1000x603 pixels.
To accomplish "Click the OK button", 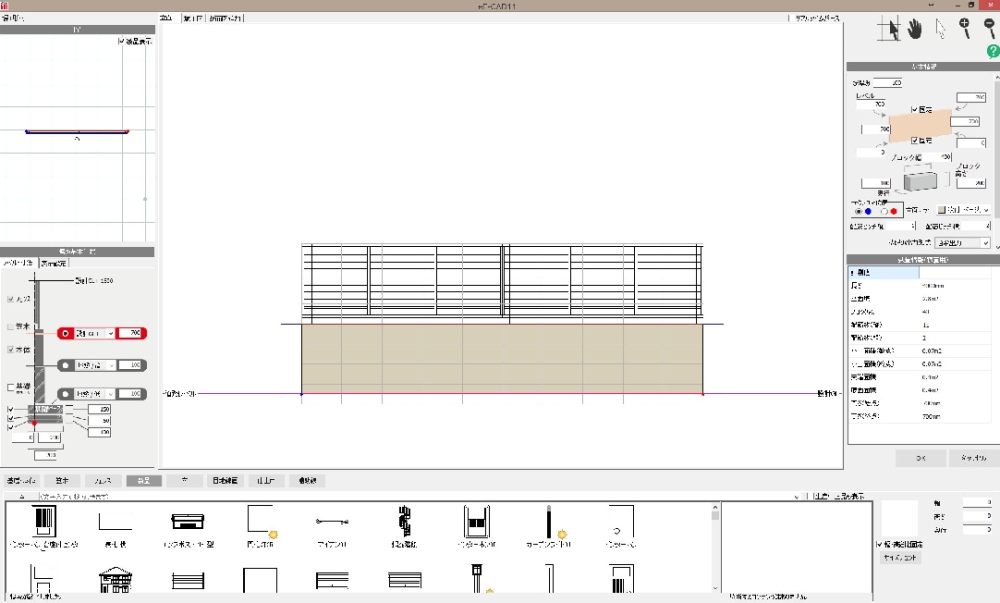I will coord(920,458).
